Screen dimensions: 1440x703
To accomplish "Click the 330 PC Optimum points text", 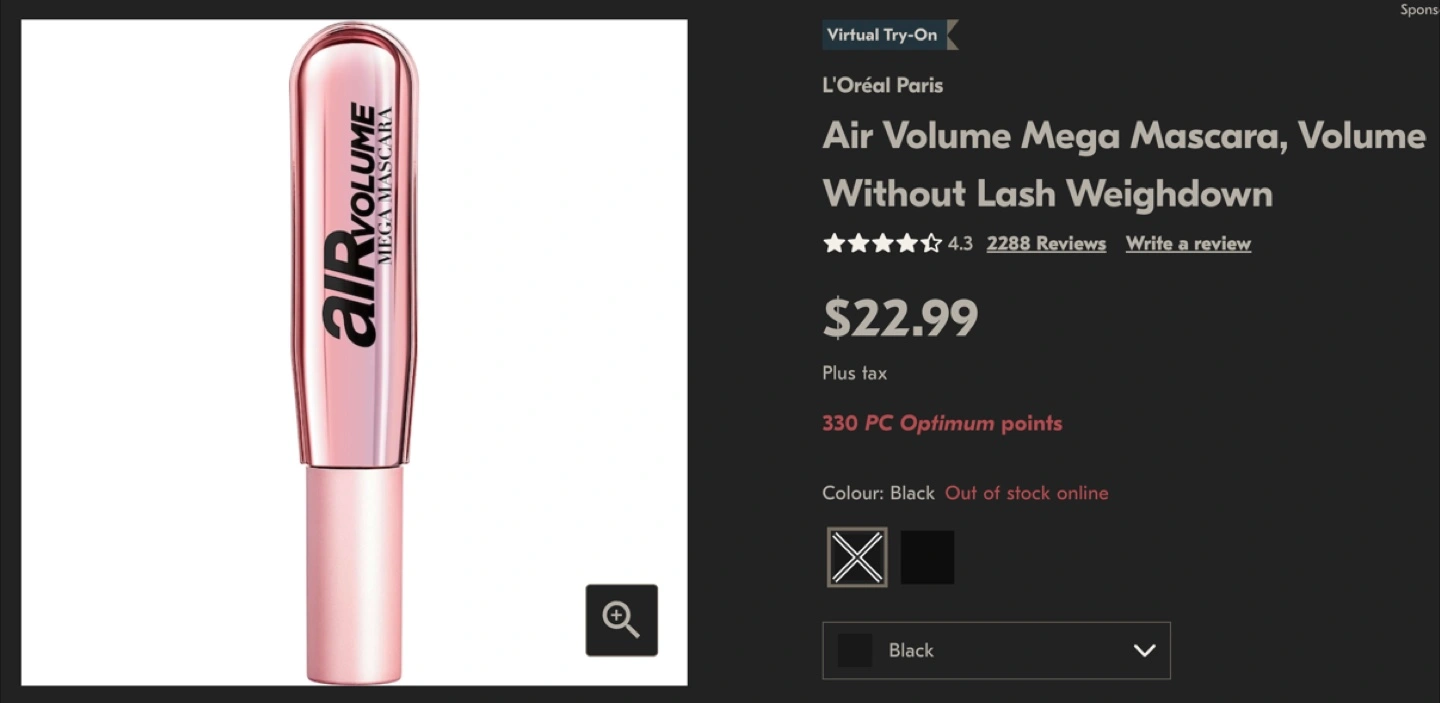I will [942, 423].
